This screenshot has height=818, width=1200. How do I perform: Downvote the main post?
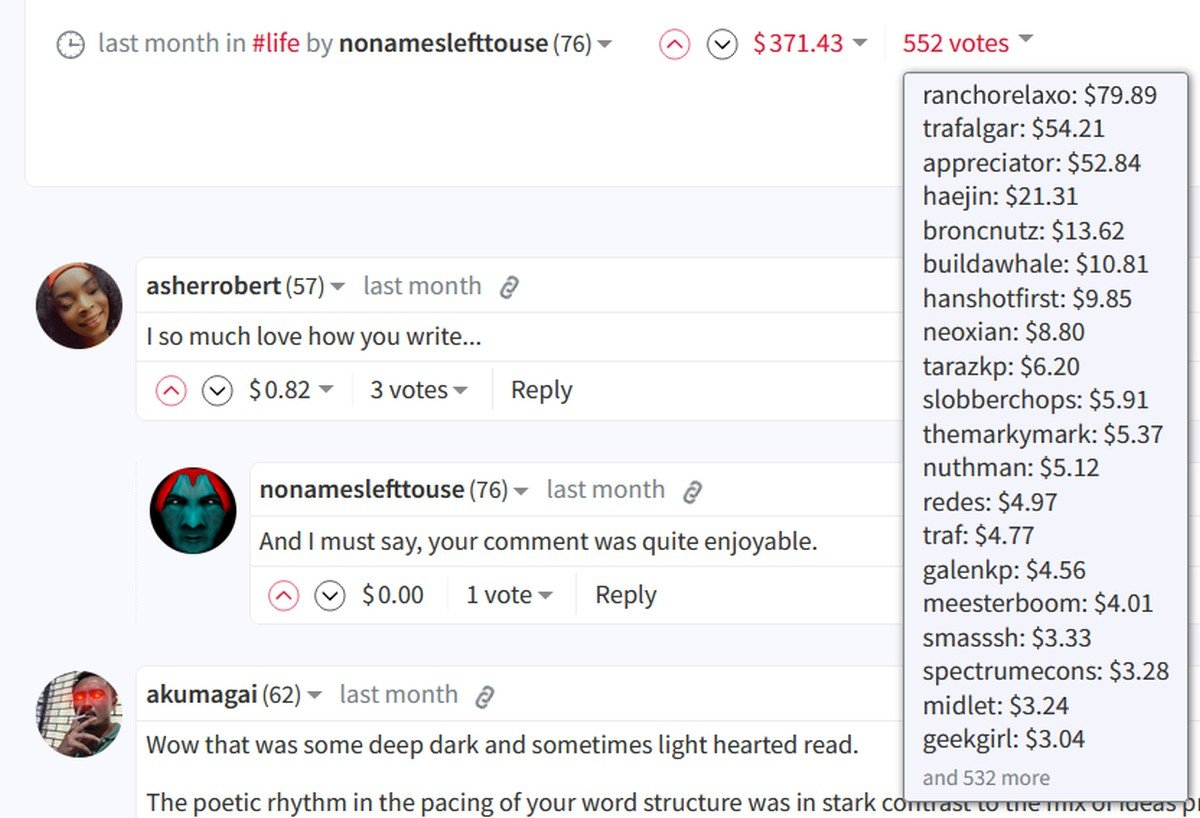(722, 44)
